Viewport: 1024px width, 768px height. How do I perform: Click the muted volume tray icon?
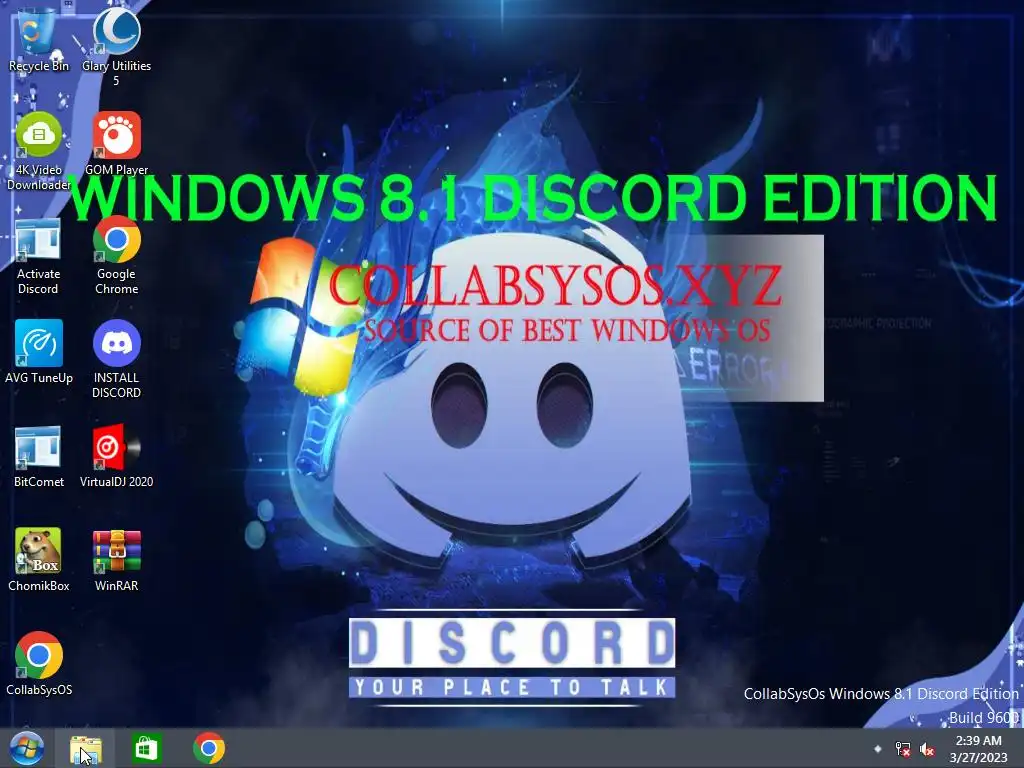[x=927, y=749]
